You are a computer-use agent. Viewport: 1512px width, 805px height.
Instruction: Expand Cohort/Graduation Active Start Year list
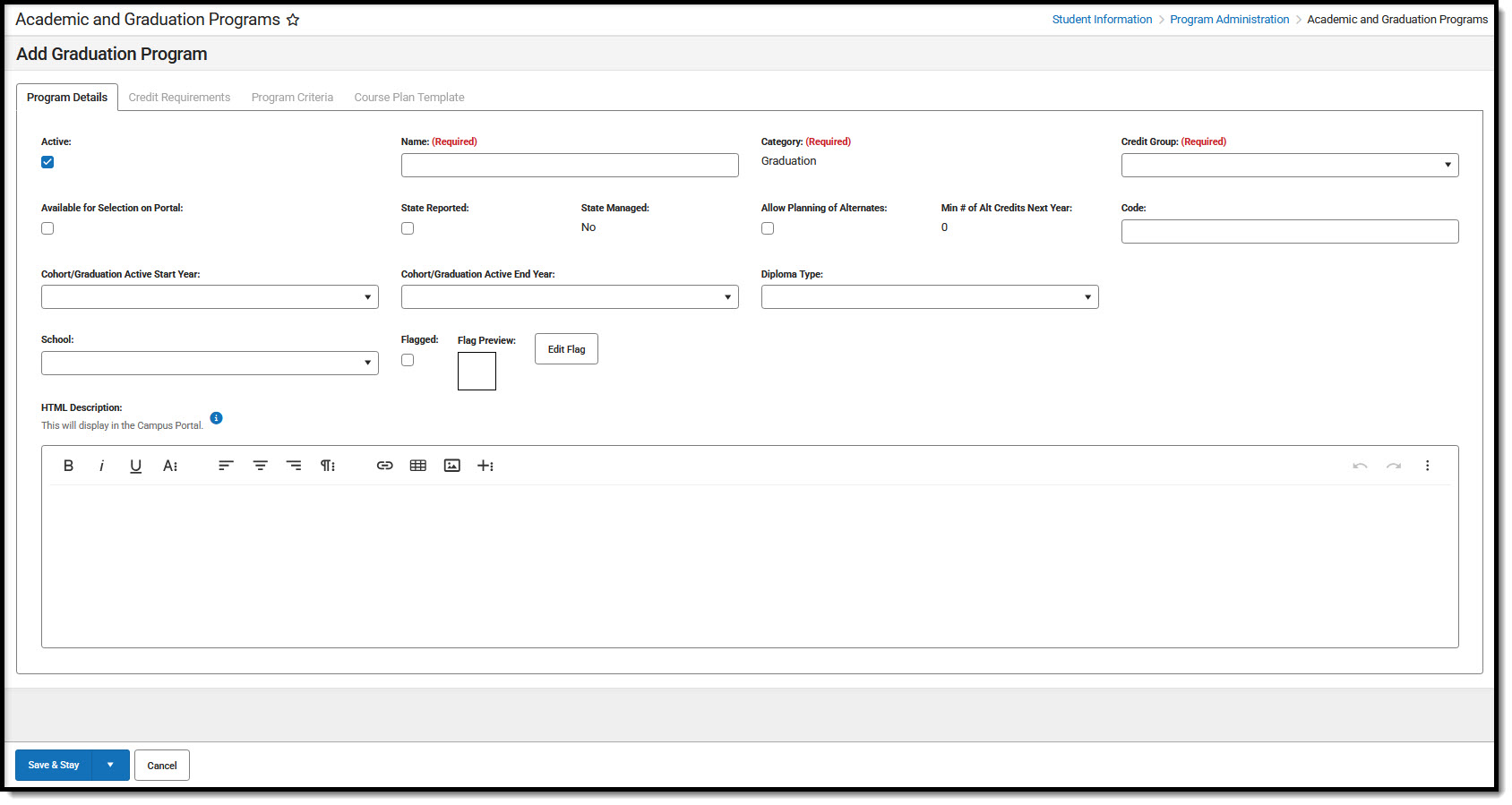[x=210, y=296]
